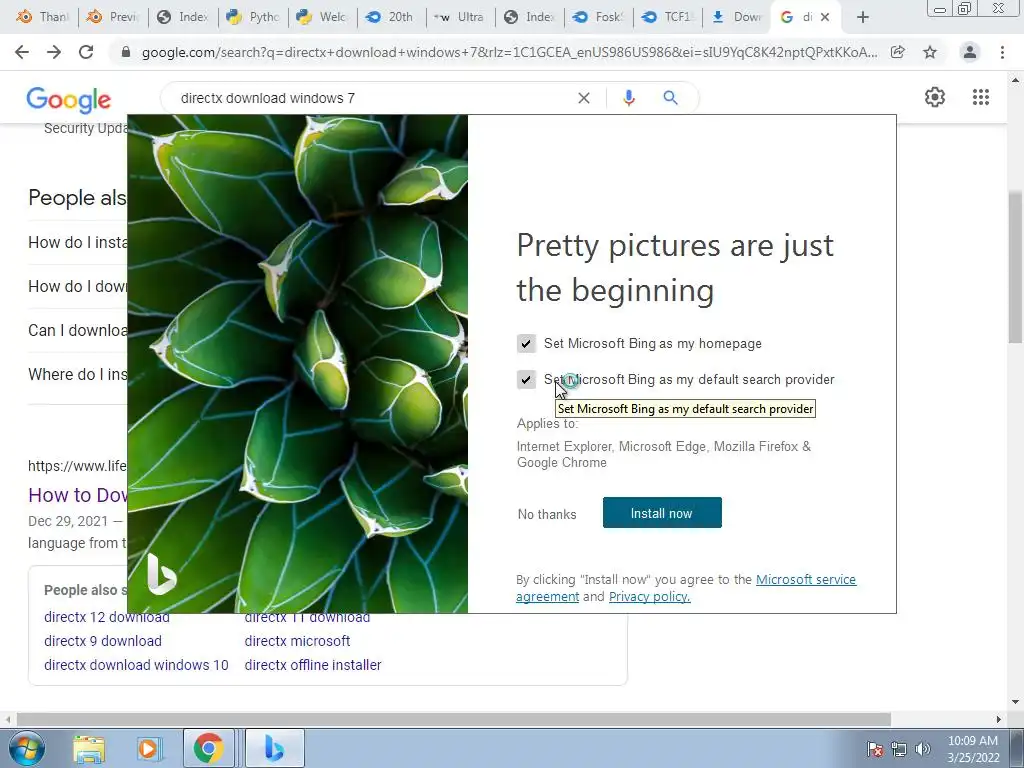Click the scroll right arrow at bottom

click(999, 719)
